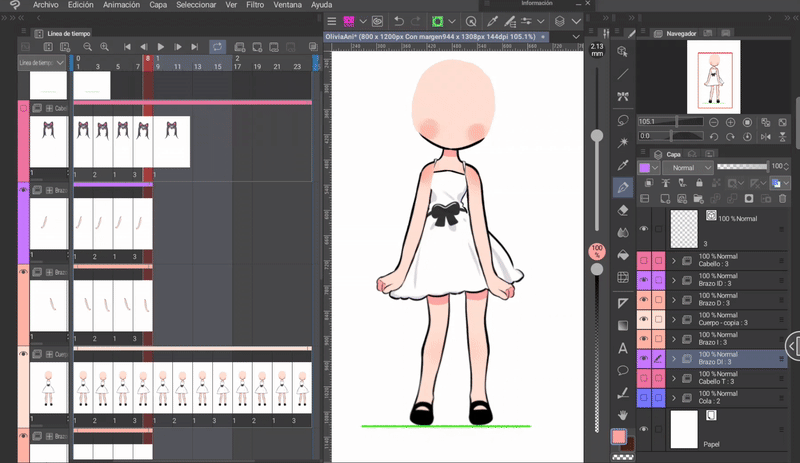Viewport: 800px width, 463px height.
Task: Open the Filtro menu
Action: (255, 5)
